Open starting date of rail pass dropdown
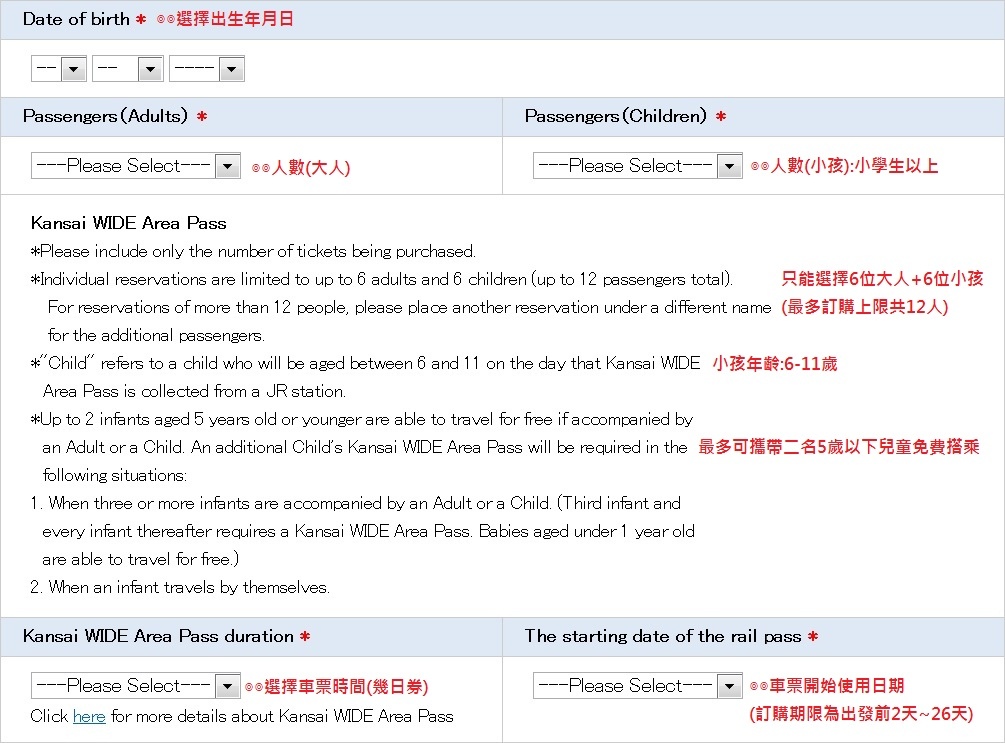1005x743 pixels. point(637,686)
